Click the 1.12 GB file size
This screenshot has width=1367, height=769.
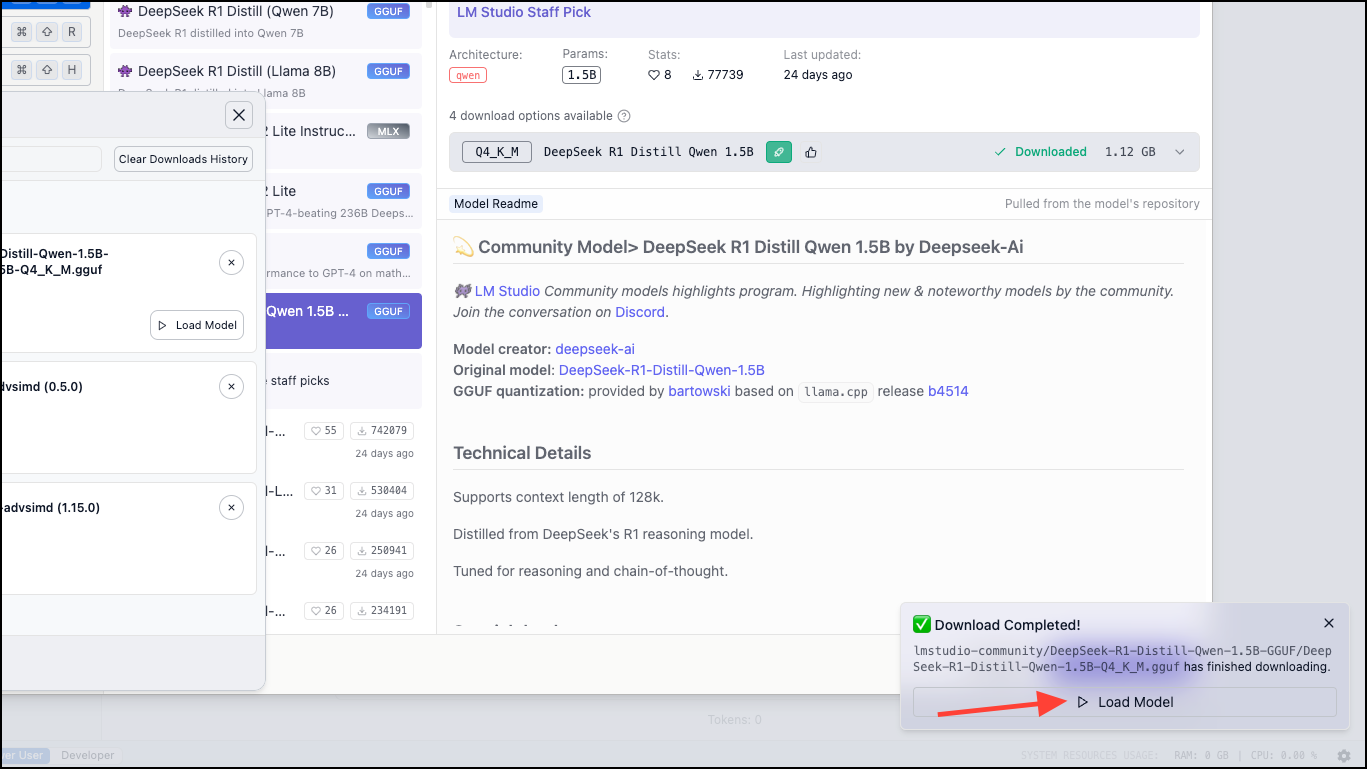click(x=1130, y=152)
